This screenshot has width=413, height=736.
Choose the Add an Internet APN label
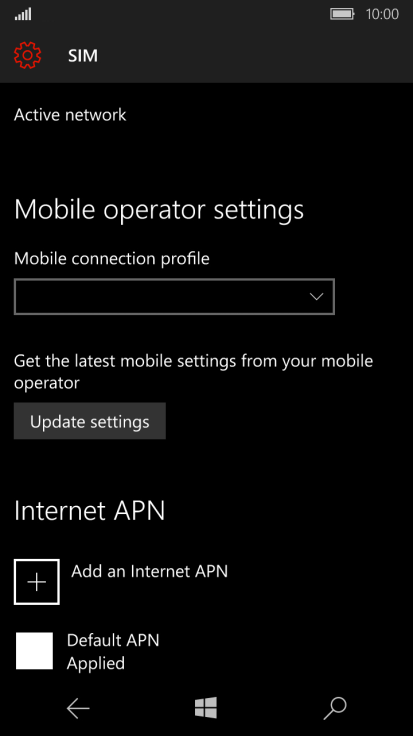[x=150, y=571]
